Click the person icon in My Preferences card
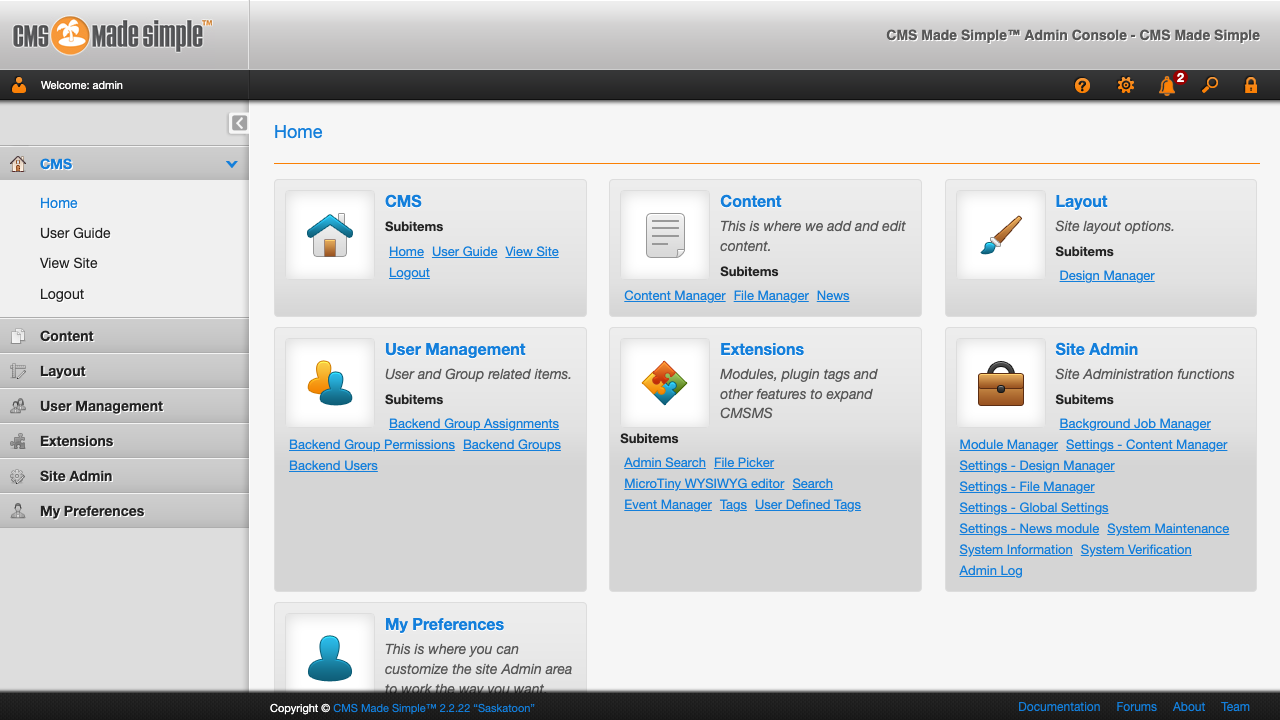The image size is (1280, 720). pyautogui.click(x=330, y=658)
